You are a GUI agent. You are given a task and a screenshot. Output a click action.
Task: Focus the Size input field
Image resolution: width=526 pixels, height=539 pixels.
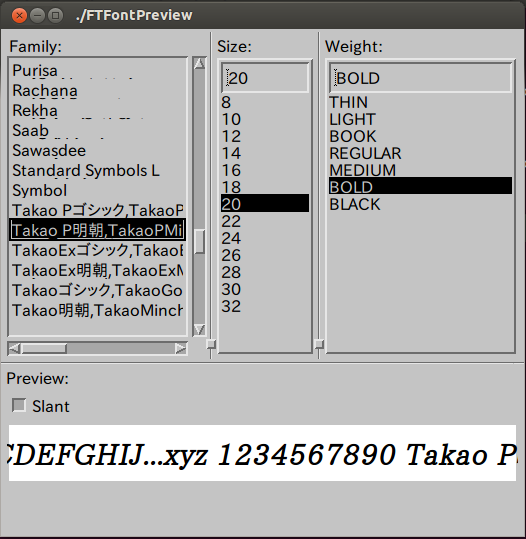(x=265, y=78)
